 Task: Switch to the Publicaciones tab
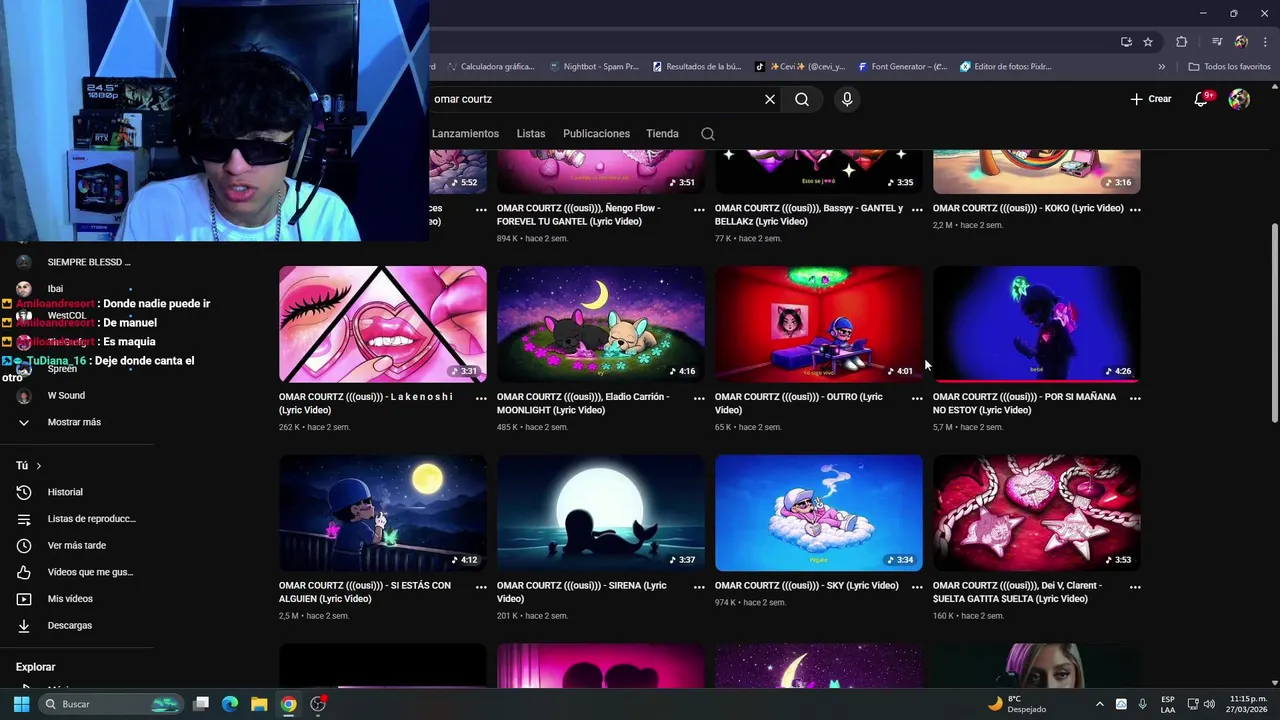(x=596, y=134)
